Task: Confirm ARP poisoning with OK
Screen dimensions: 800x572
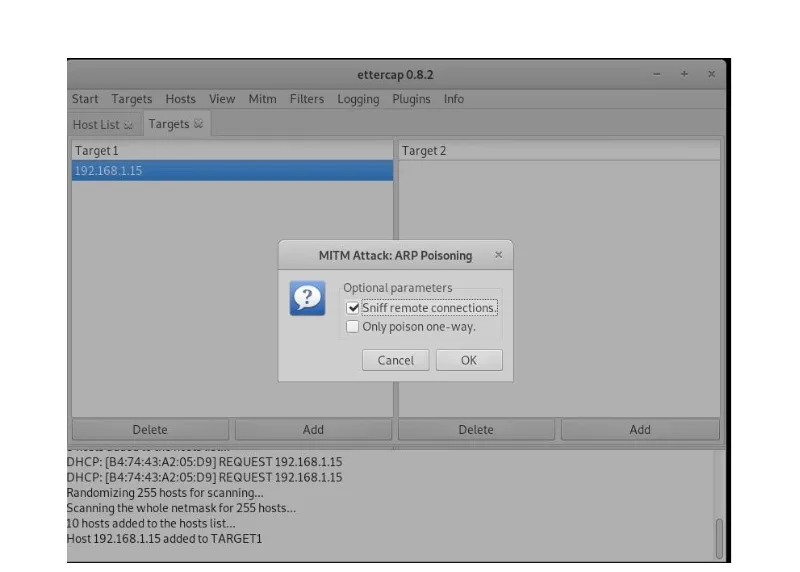Action: coord(469,360)
